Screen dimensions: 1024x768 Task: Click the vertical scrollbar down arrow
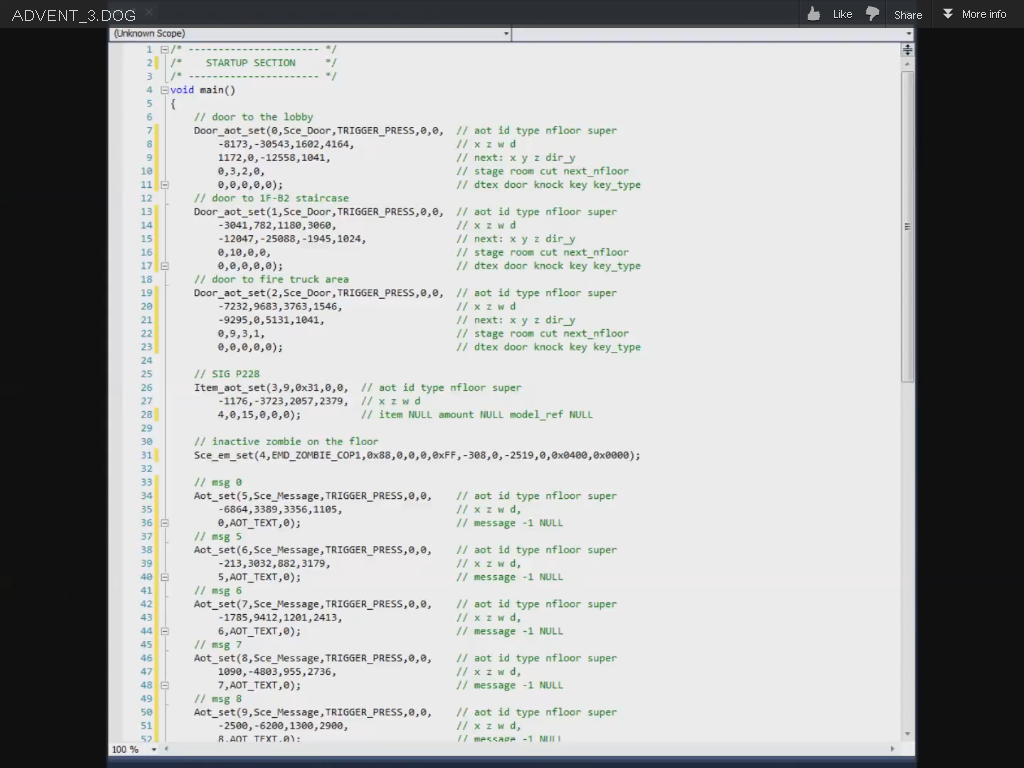(908, 735)
